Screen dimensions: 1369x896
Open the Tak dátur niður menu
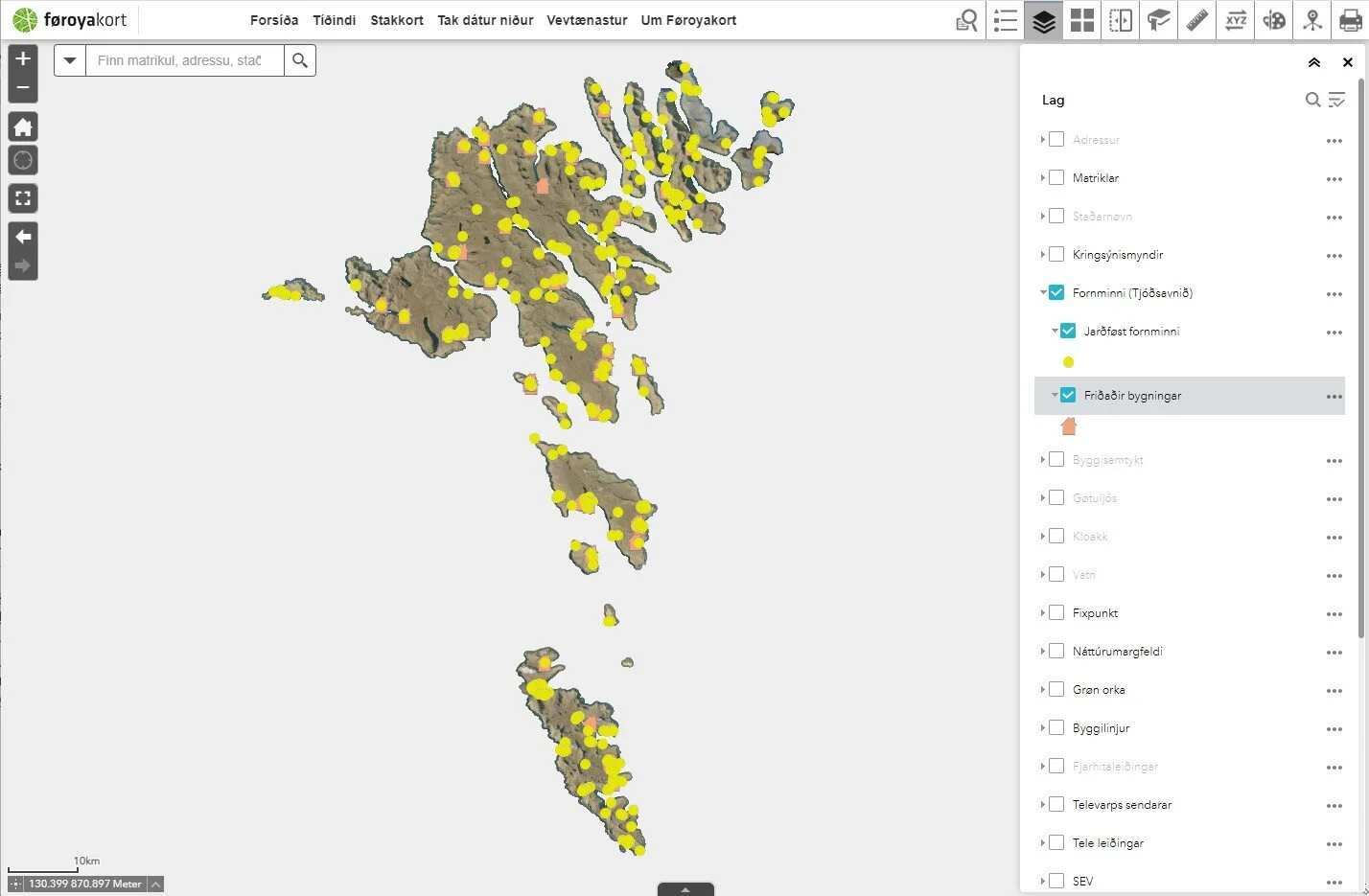click(x=485, y=20)
